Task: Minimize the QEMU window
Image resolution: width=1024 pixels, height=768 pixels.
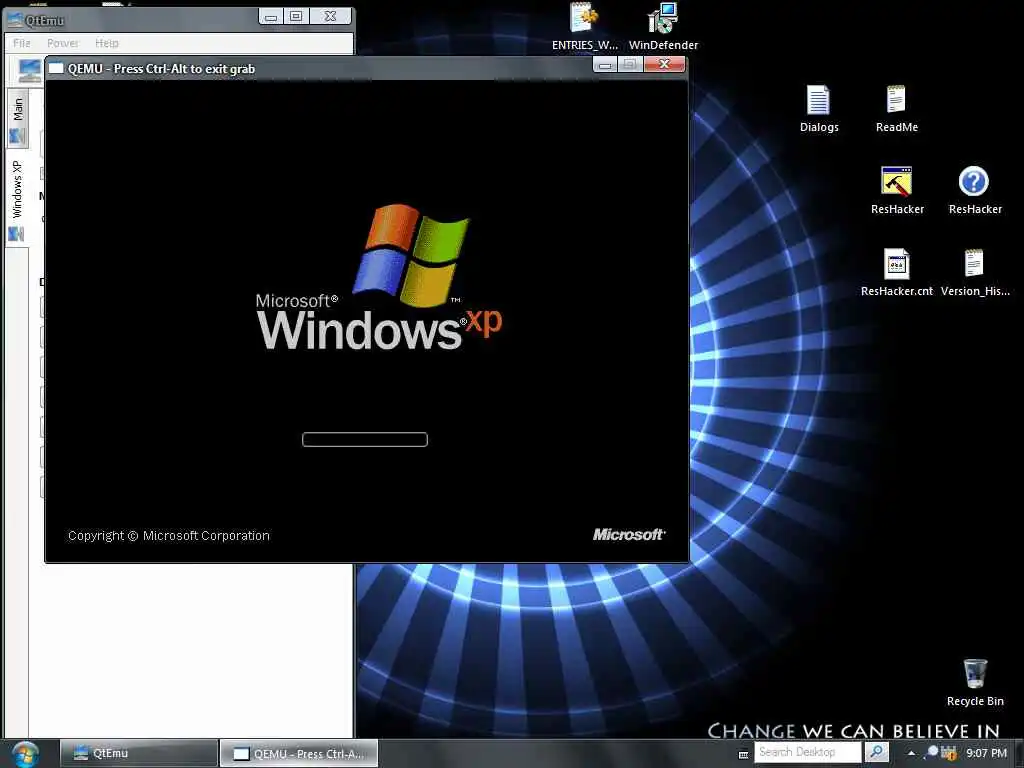Action: (x=605, y=65)
